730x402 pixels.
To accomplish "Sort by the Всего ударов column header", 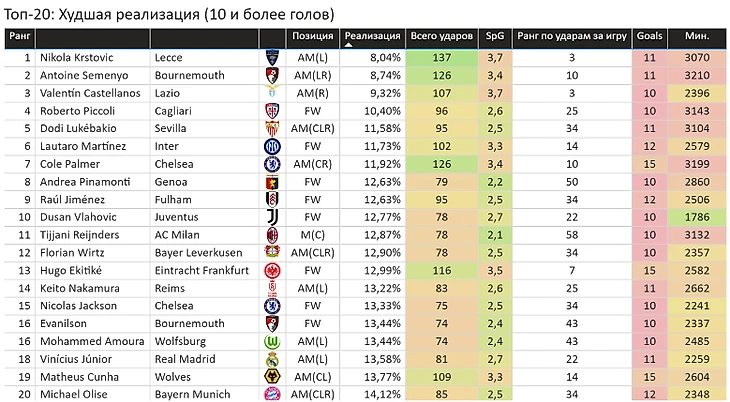I will tap(441, 36).
